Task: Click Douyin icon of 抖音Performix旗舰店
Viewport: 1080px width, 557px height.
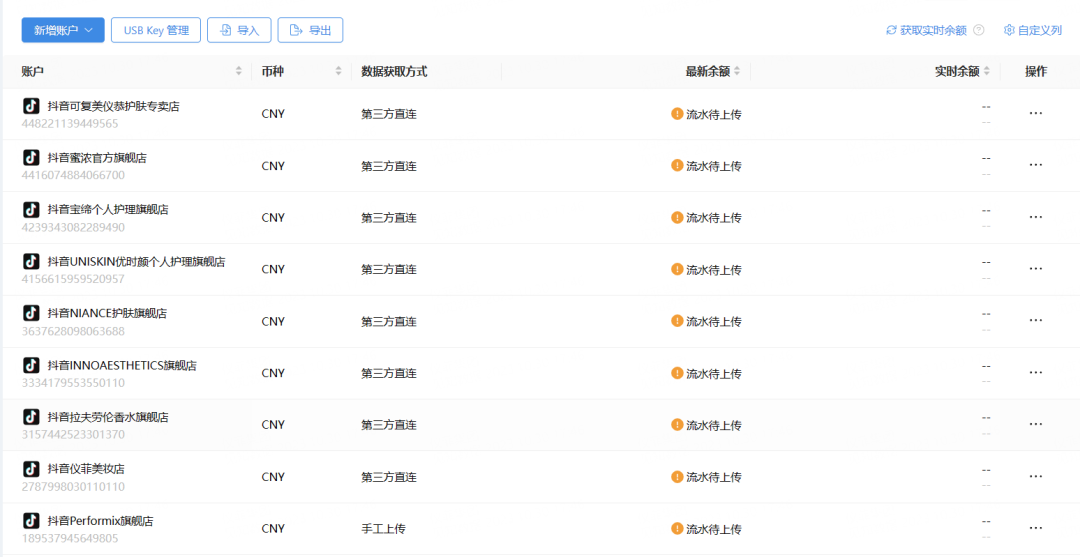Action: 31,521
